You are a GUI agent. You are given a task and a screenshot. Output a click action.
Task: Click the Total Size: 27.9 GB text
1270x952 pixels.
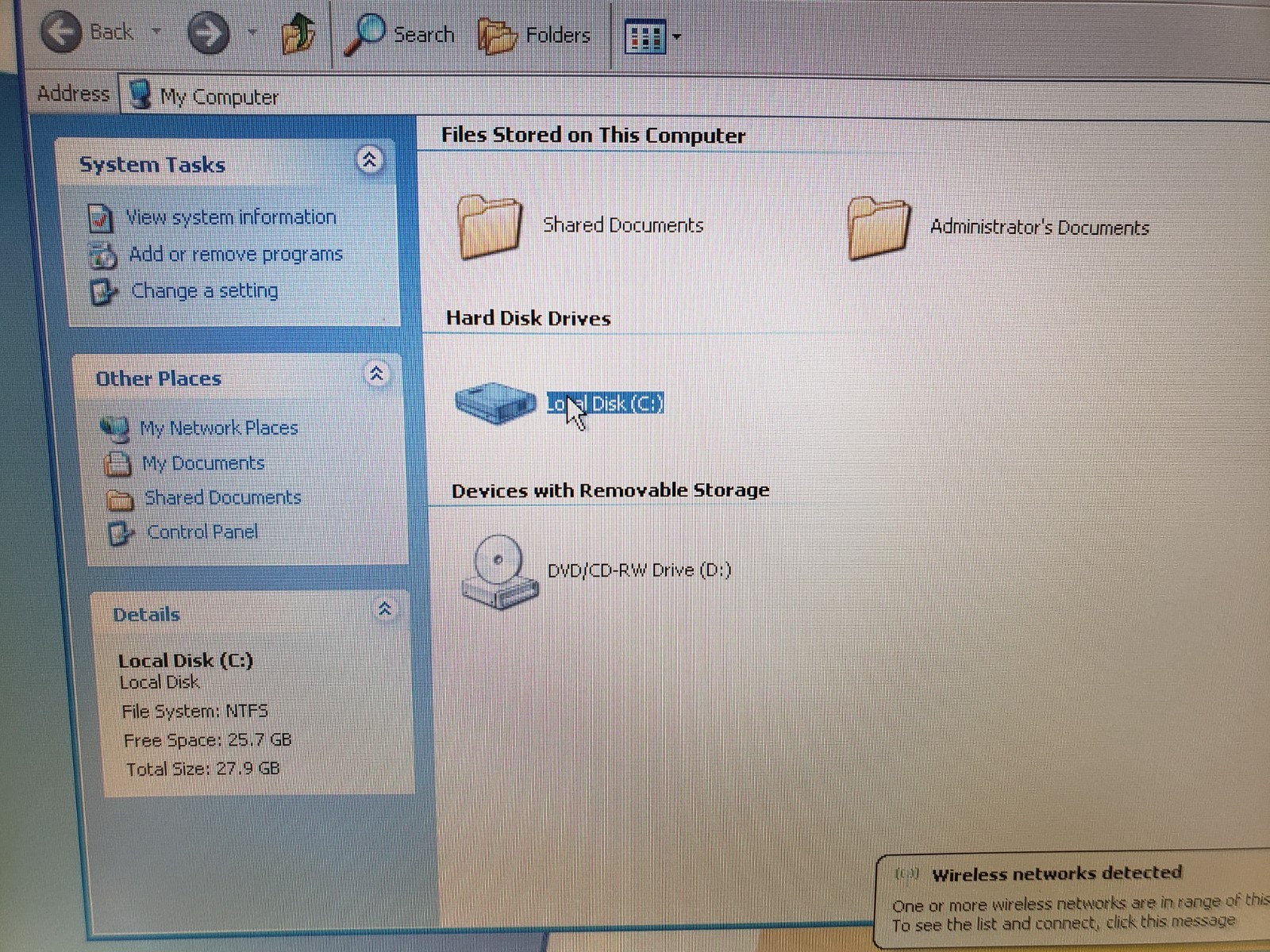click(x=203, y=769)
